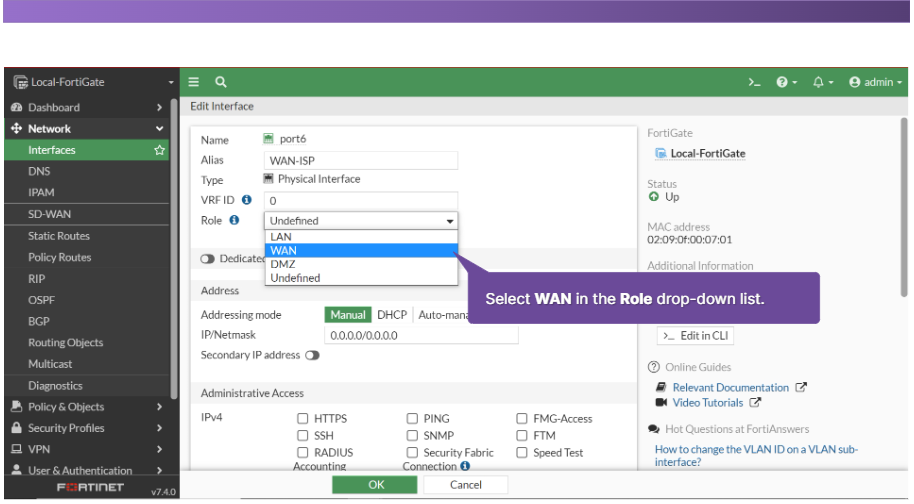Open the notifications bell menu
This screenshot has height=504, width=914.
[x=823, y=82]
